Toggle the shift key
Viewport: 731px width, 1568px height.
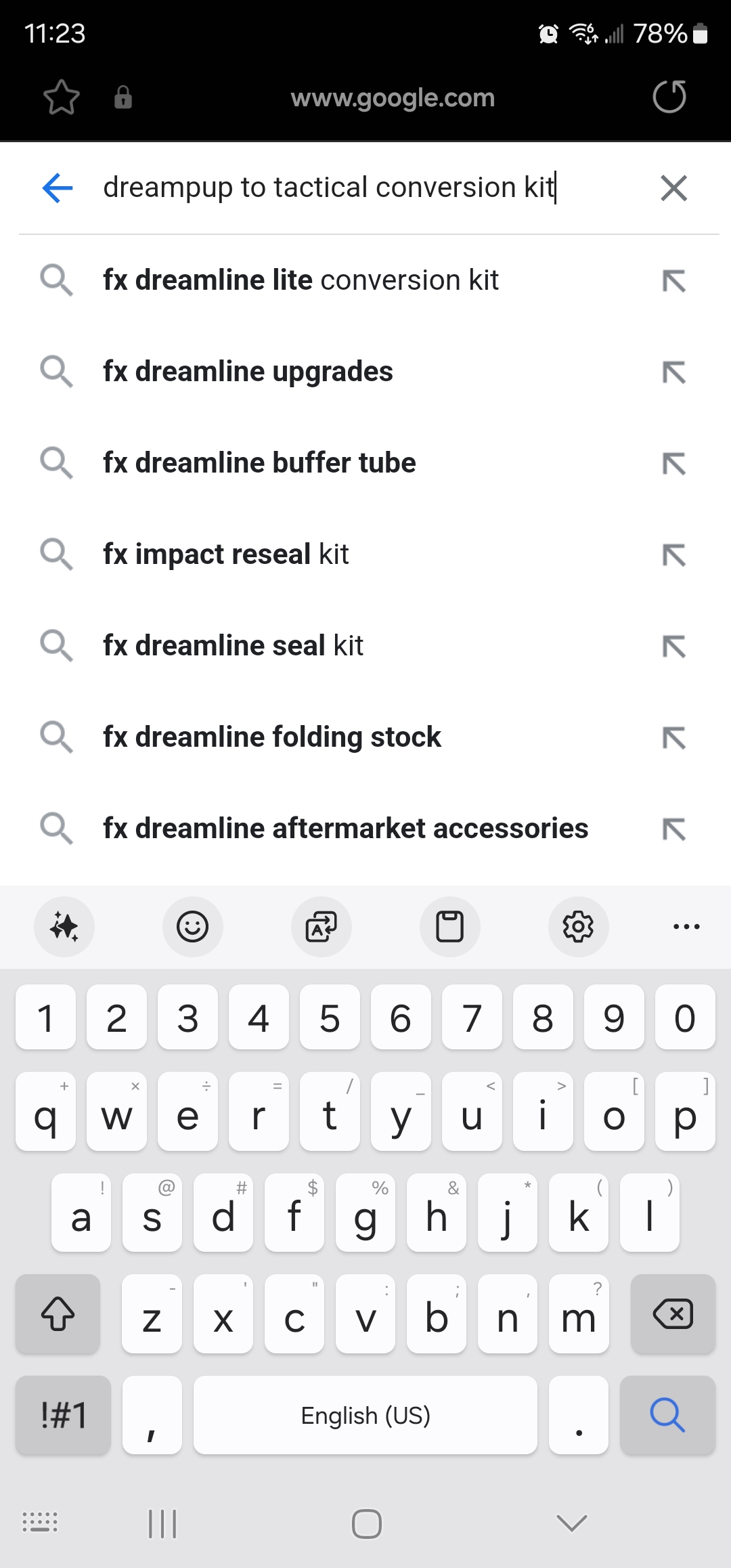pyautogui.click(x=58, y=1314)
